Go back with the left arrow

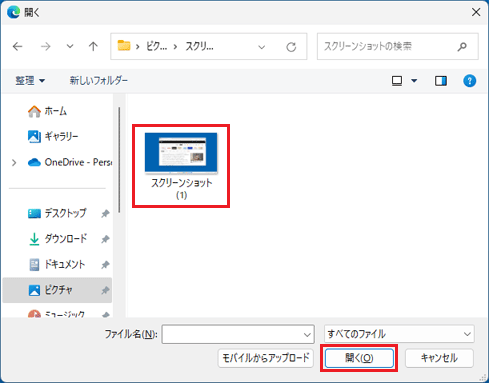(17, 46)
